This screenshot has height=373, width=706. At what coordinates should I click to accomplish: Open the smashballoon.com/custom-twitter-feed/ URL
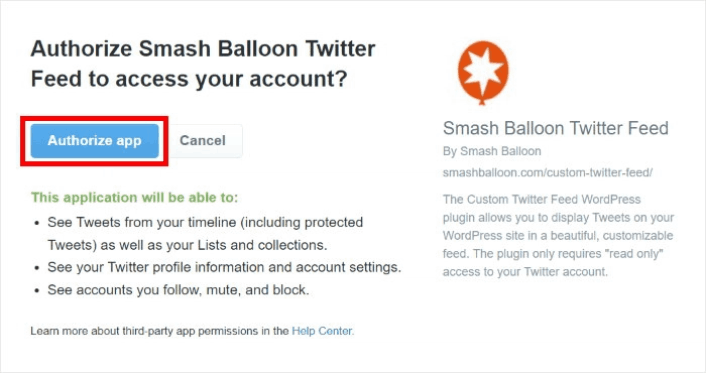coord(548,173)
